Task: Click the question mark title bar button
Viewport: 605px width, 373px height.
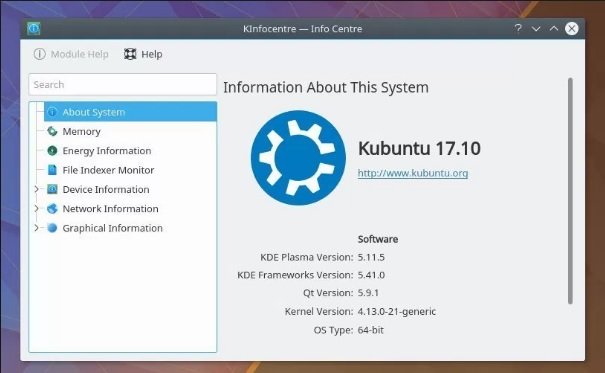Action: 518,29
